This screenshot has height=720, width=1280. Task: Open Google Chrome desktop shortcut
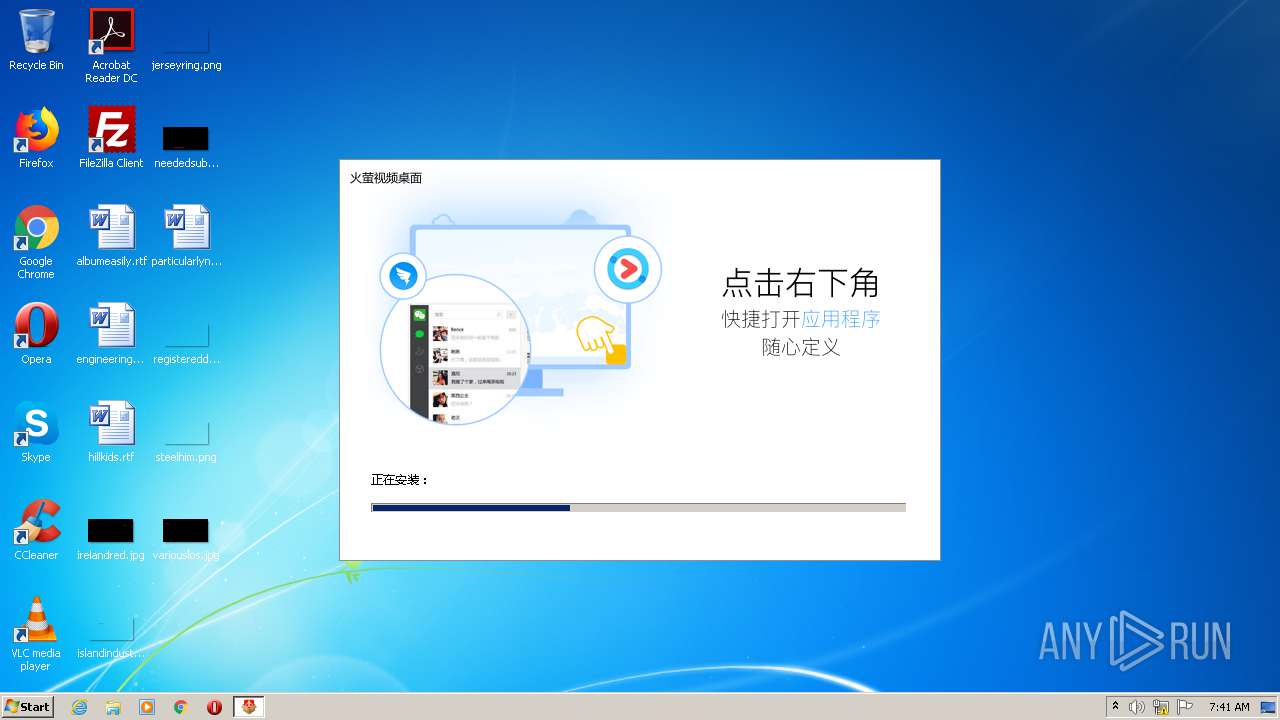(x=36, y=242)
